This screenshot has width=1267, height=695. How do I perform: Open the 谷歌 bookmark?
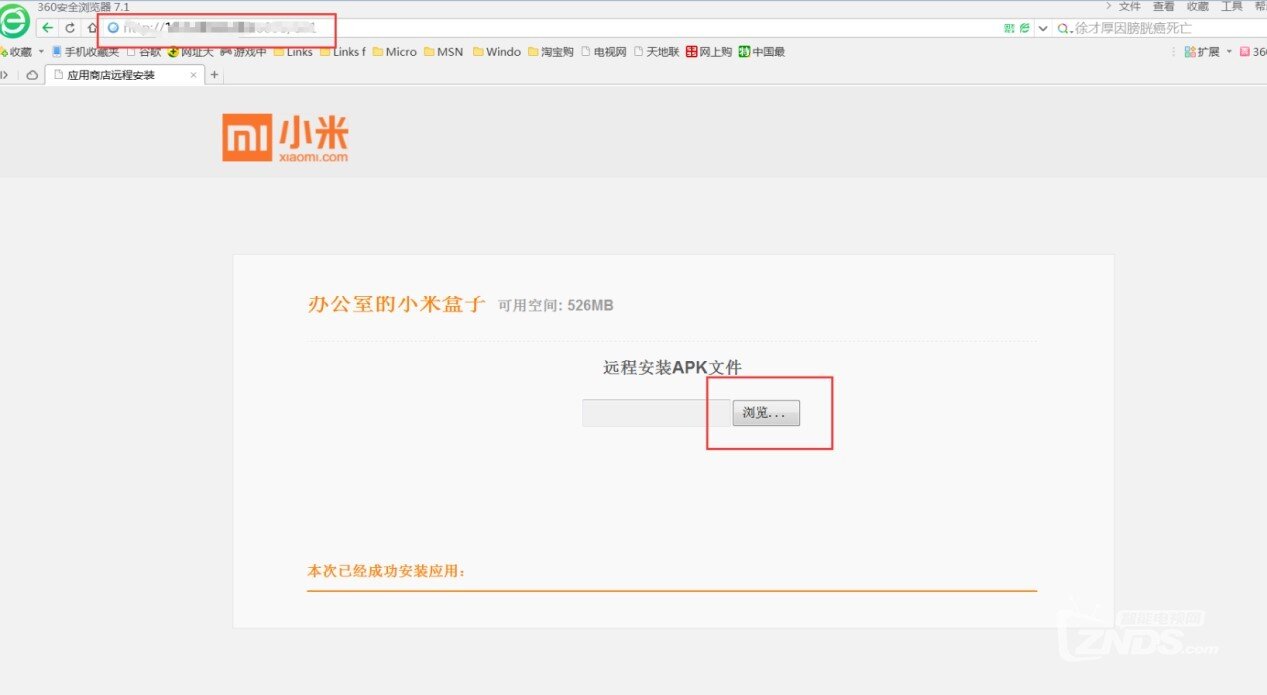tap(143, 52)
